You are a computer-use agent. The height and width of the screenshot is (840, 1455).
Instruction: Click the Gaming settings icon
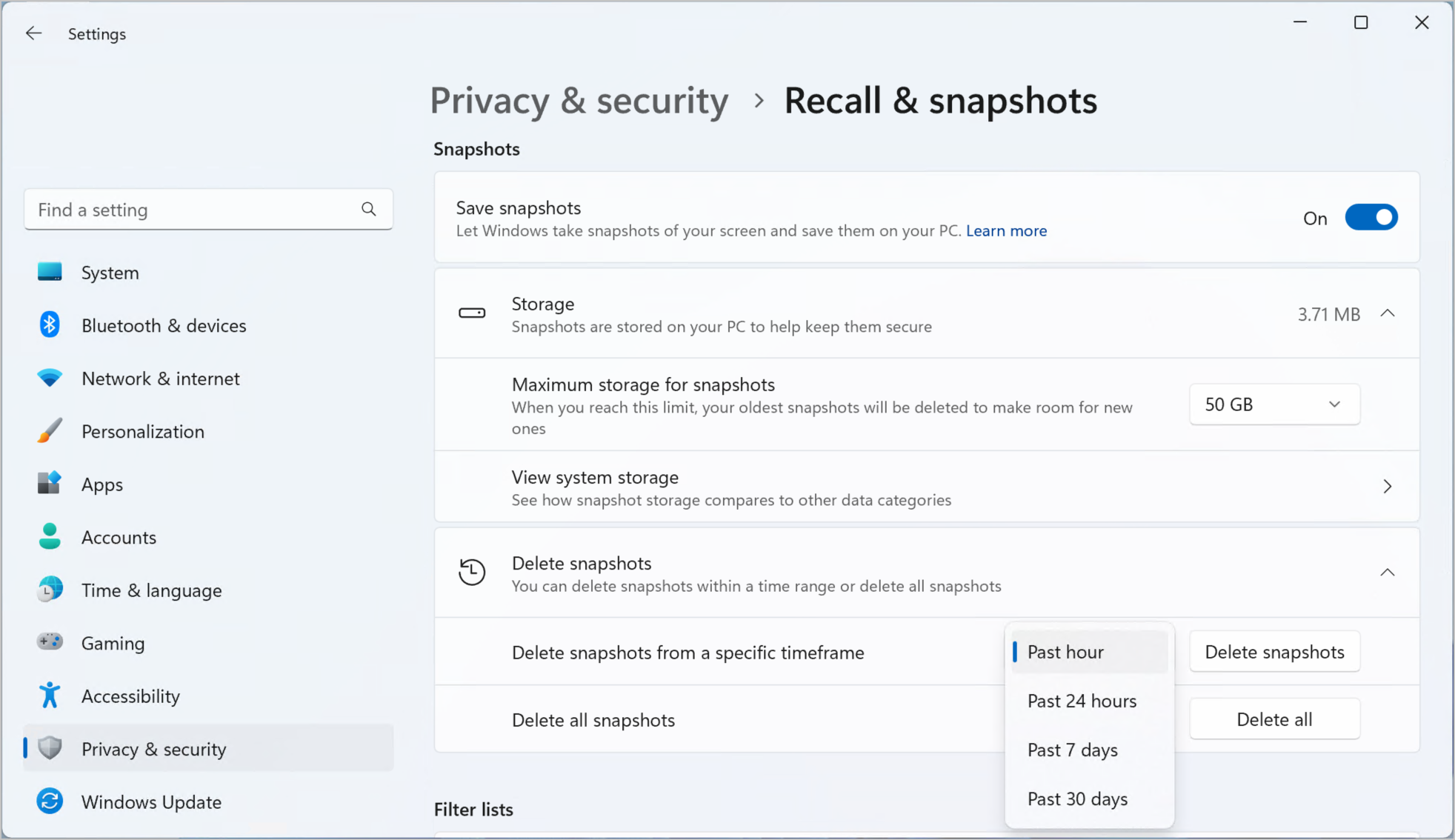tap(48, 642)
